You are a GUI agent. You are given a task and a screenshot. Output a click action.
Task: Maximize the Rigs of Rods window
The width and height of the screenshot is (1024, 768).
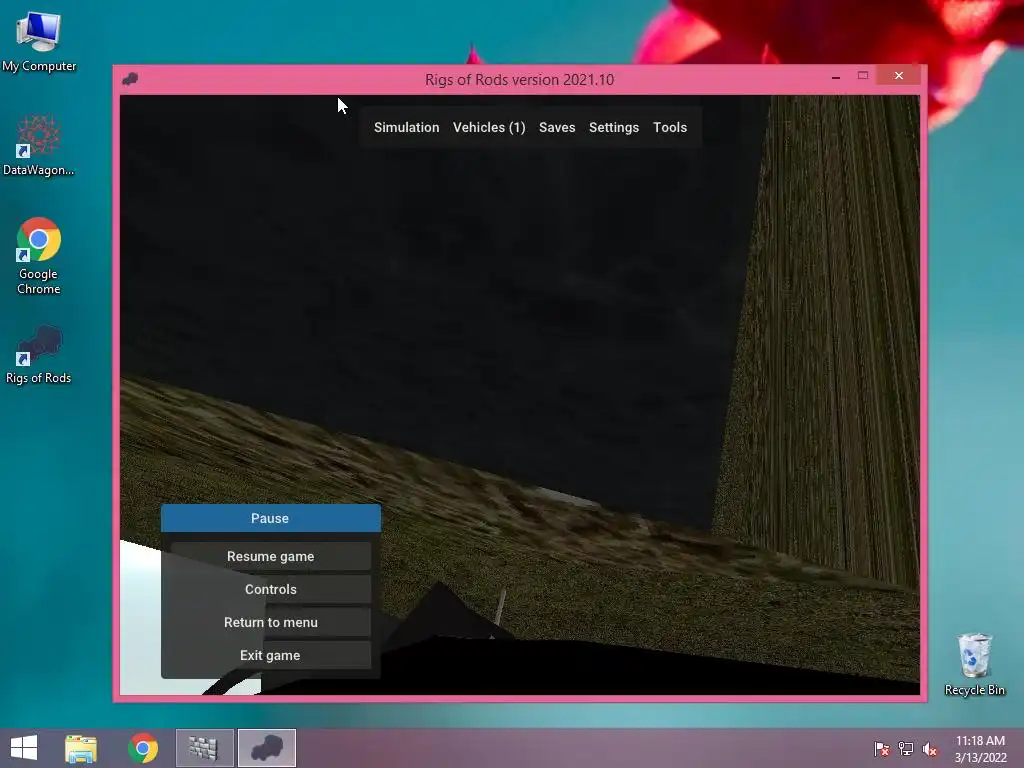click(863, 76)
